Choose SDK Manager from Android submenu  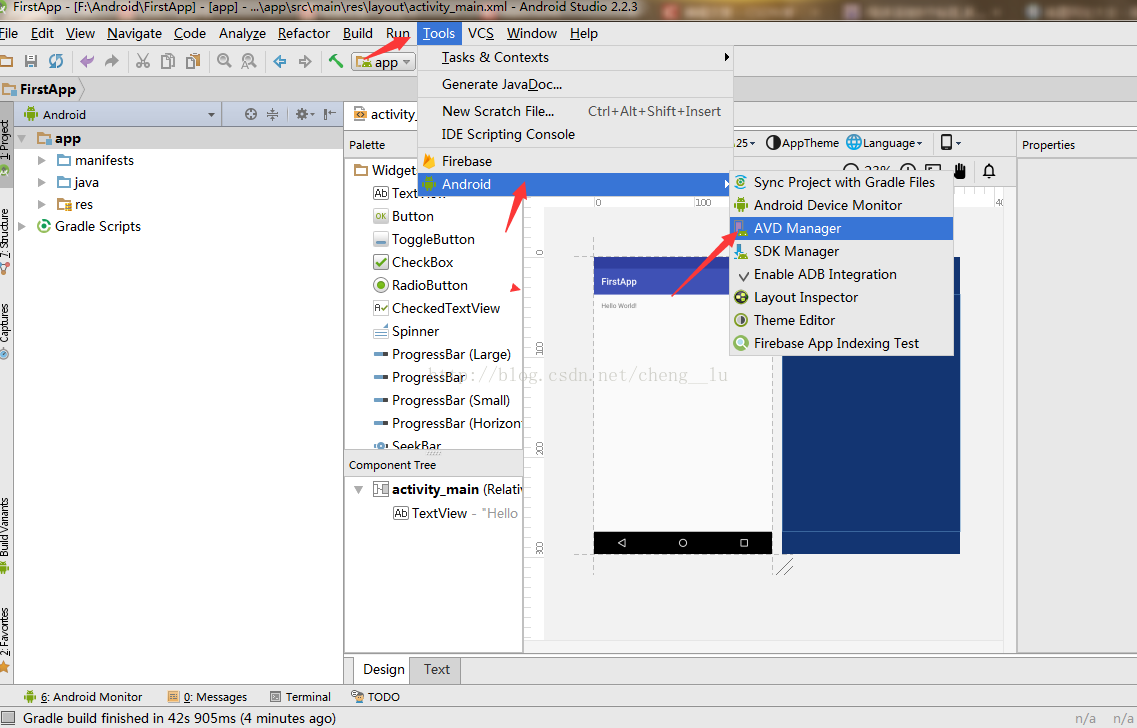click(x=841, y=252)
